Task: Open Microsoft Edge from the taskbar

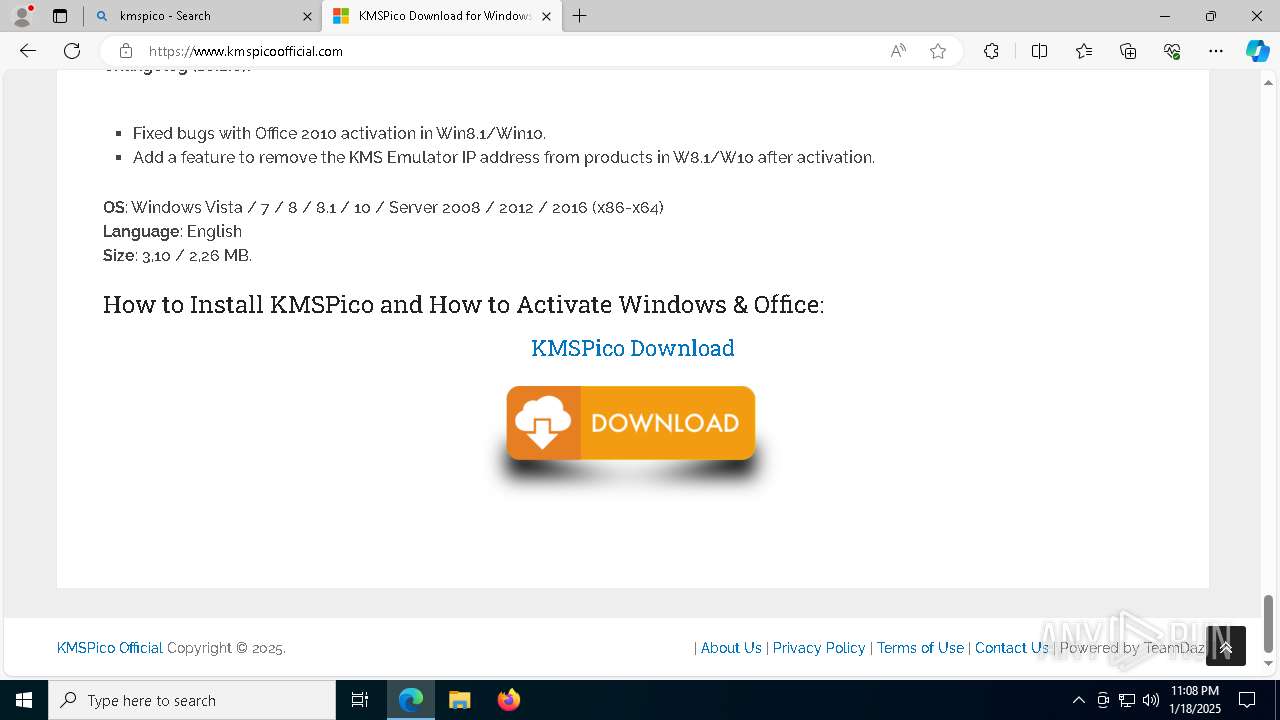Action: pyautogui.click(x=411, y=700)
